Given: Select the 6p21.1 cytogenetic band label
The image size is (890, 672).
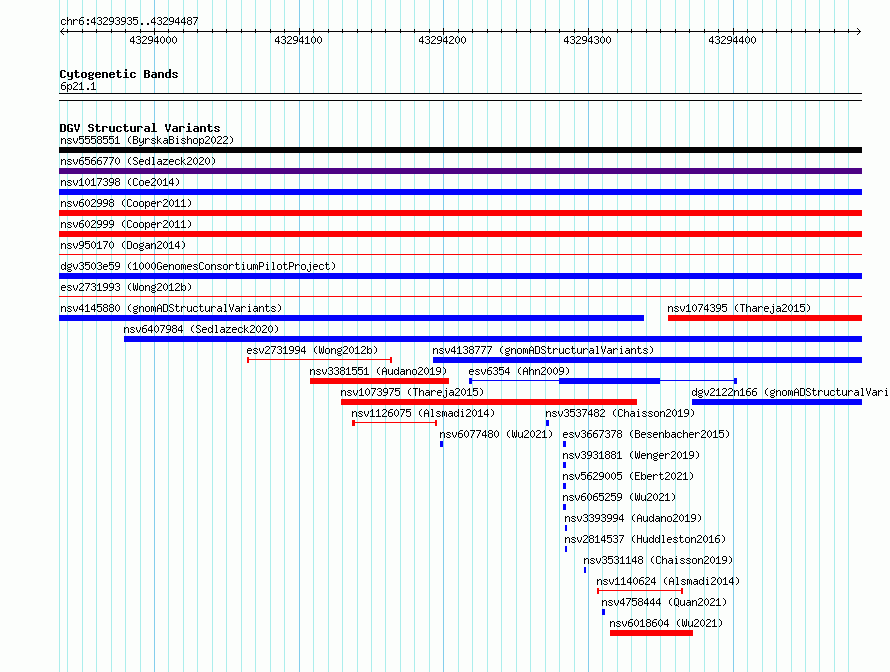Looking at the screenshot, I should point(78,86).
